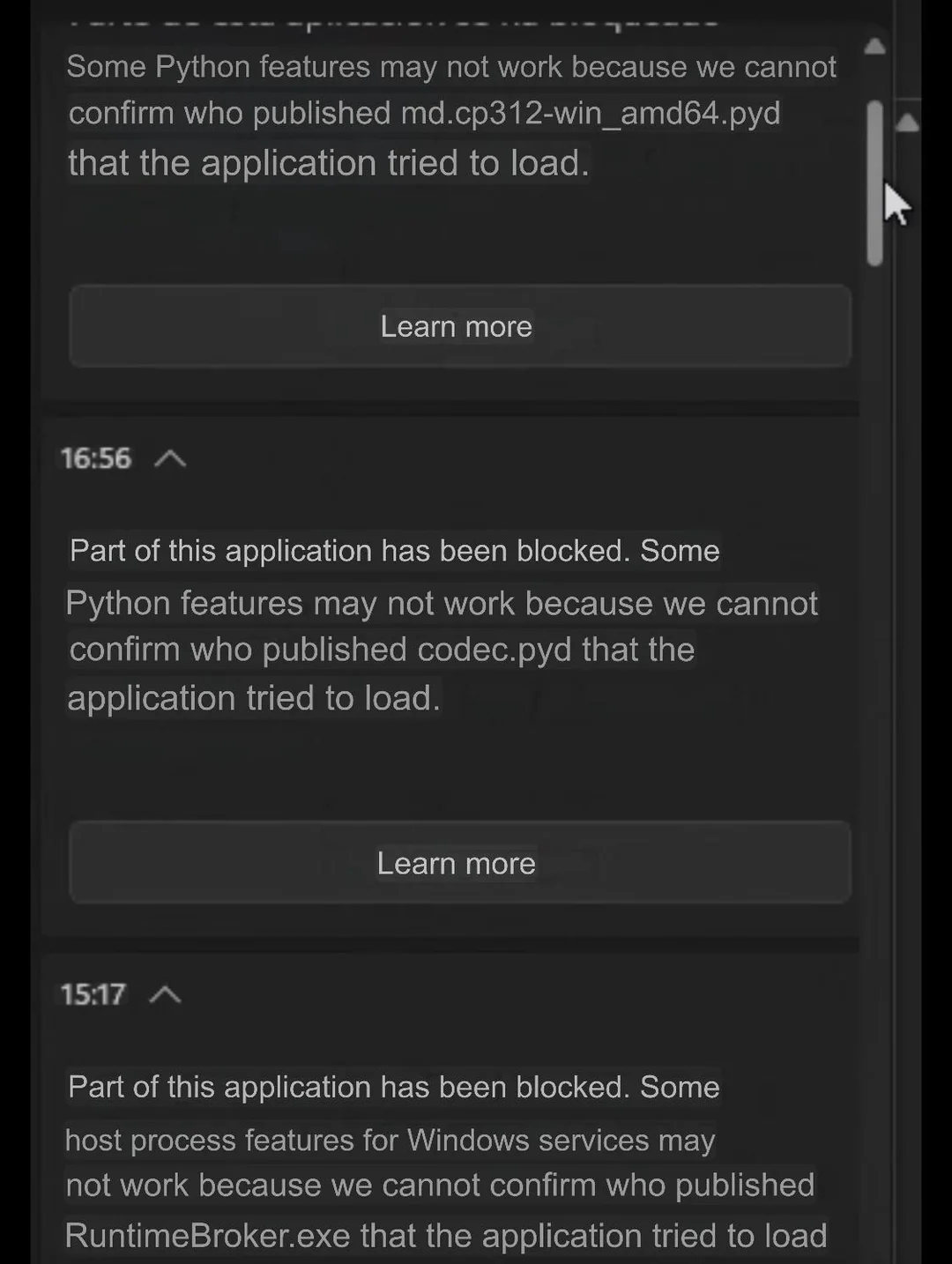Click the outer scrollbar's up arrow

[x=908, y=123]
